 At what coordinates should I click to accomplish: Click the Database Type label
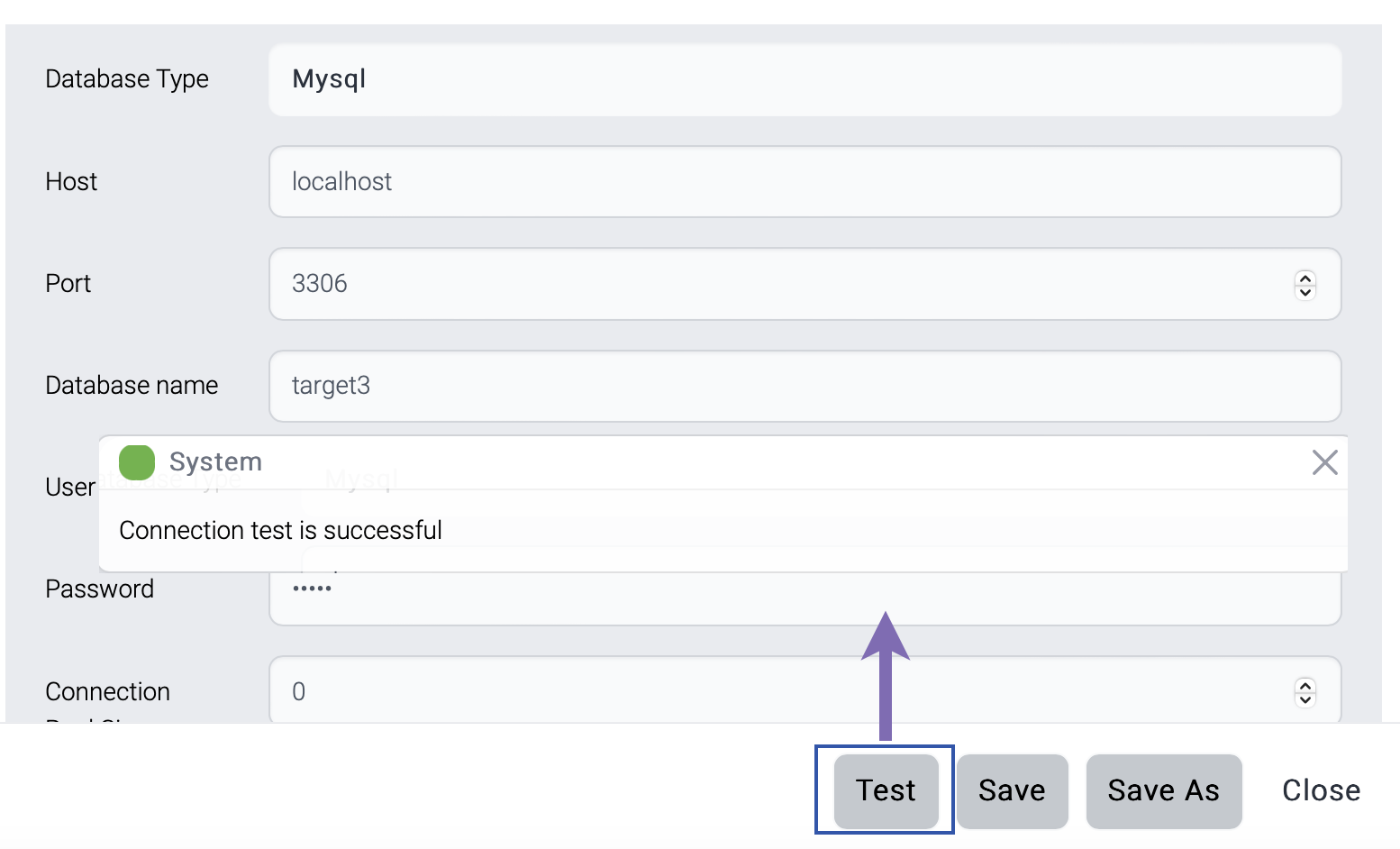(x=127, y=79)
